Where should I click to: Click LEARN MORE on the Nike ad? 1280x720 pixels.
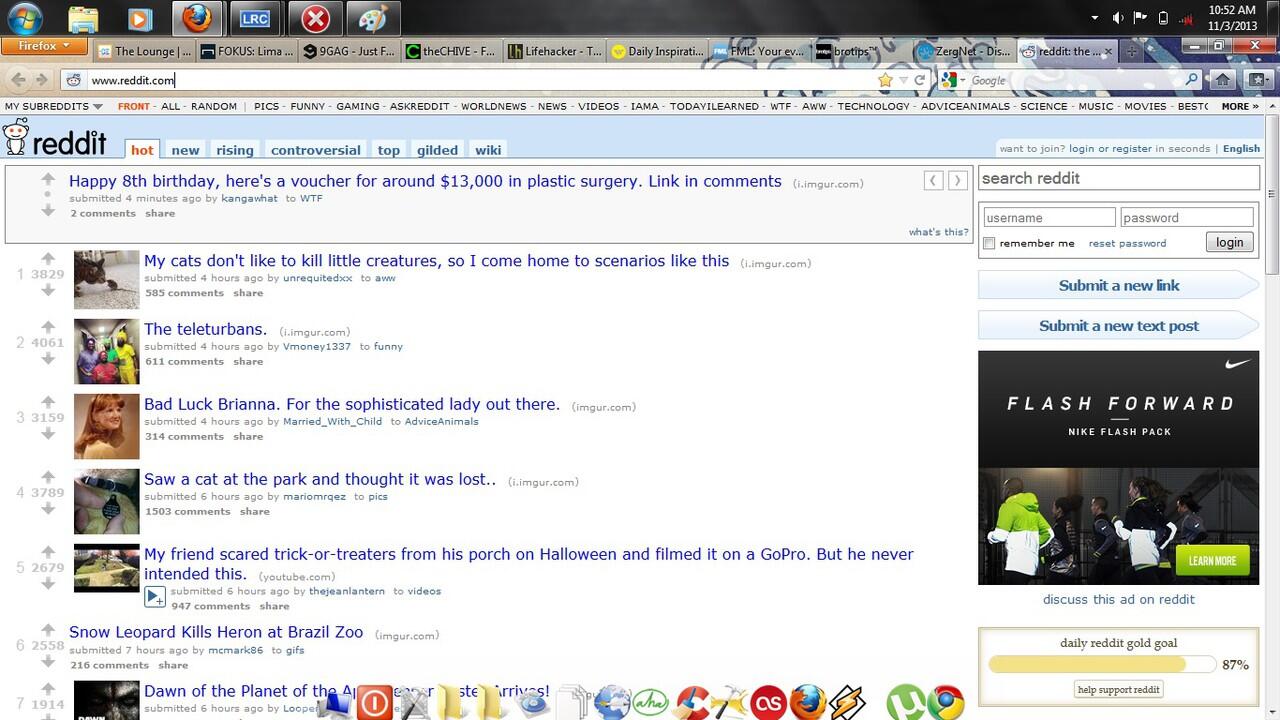tap(1212, 560)
